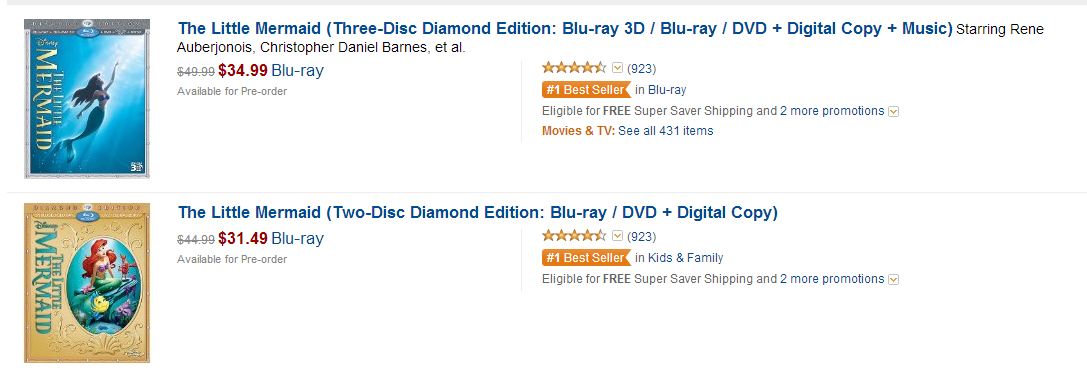Open 923 reviews for Three-Disc edition
This screenshot has height=374, width=1087.
click(x=641, y=69)
